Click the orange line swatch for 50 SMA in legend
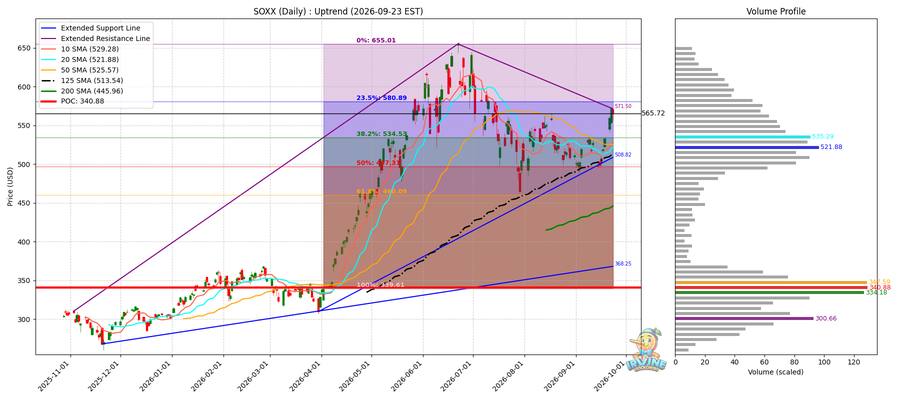This screenshot has width=900, height=400. point(51,70)
